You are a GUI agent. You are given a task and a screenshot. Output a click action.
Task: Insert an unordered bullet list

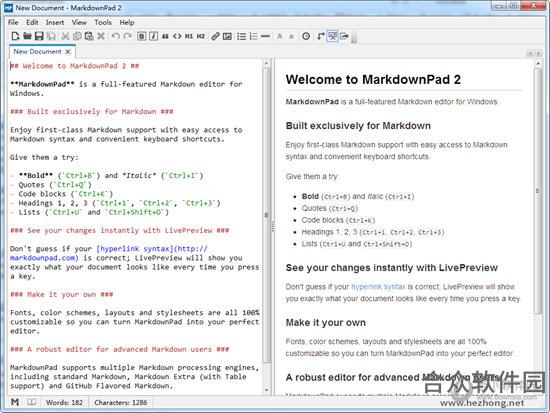click(x=241, y=36)
